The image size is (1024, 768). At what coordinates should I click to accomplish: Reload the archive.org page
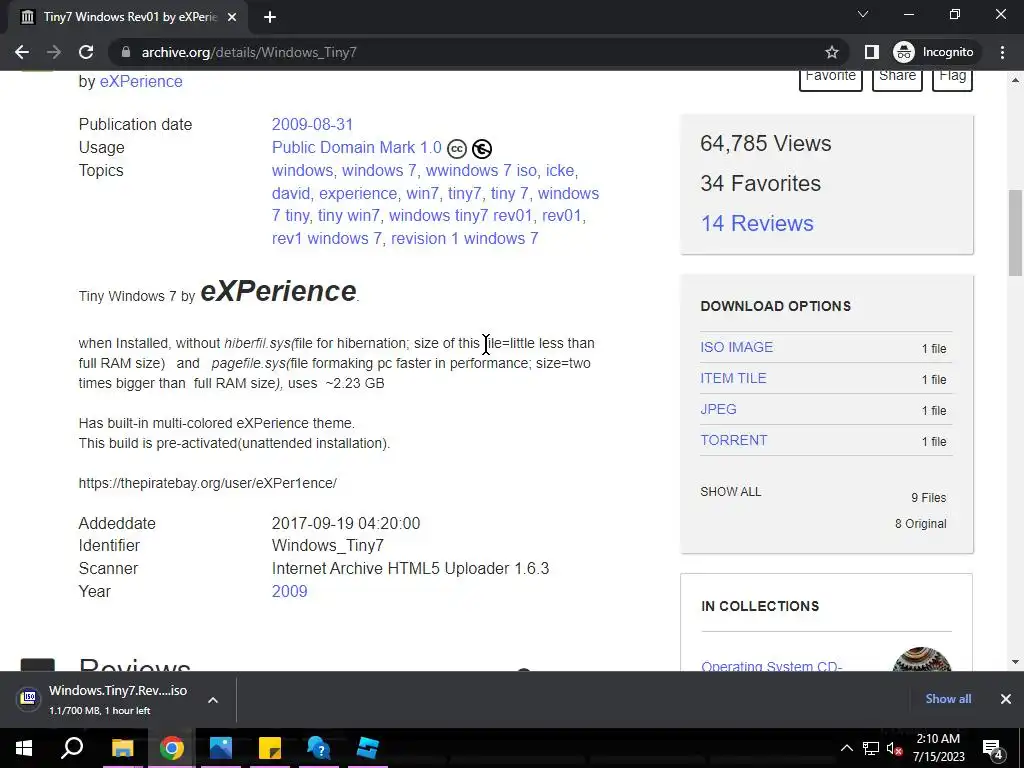pos(86,52)
